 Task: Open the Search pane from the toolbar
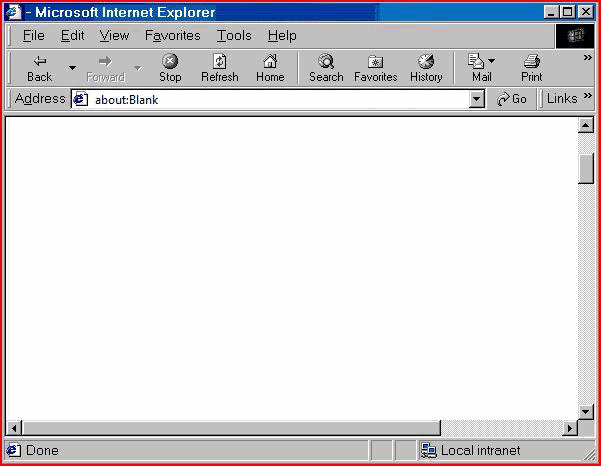coord(326,68)
